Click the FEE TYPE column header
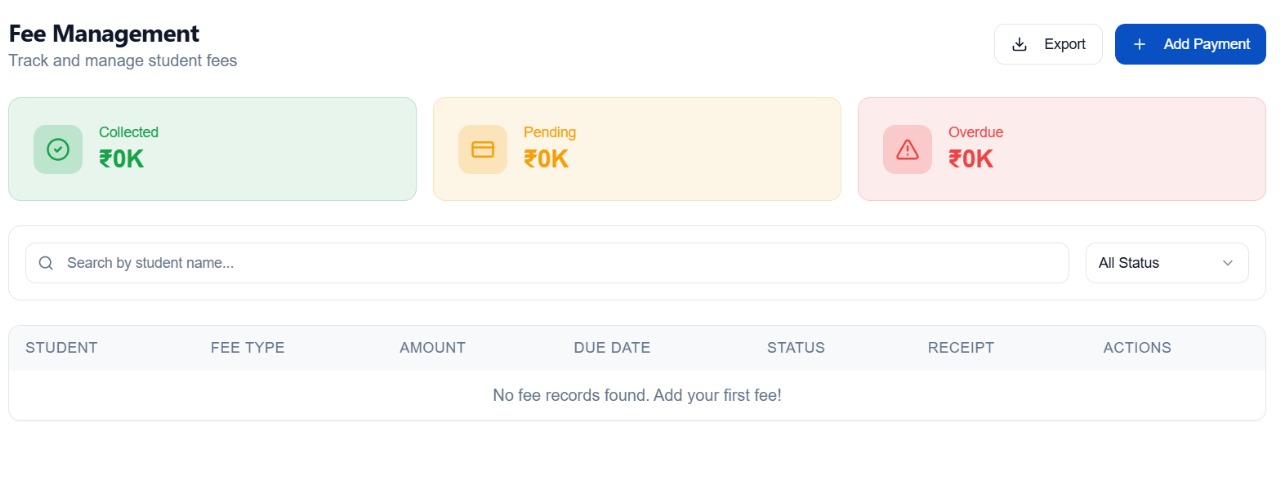The height and width of the screenshot is (502, 1280). (248, 348)
